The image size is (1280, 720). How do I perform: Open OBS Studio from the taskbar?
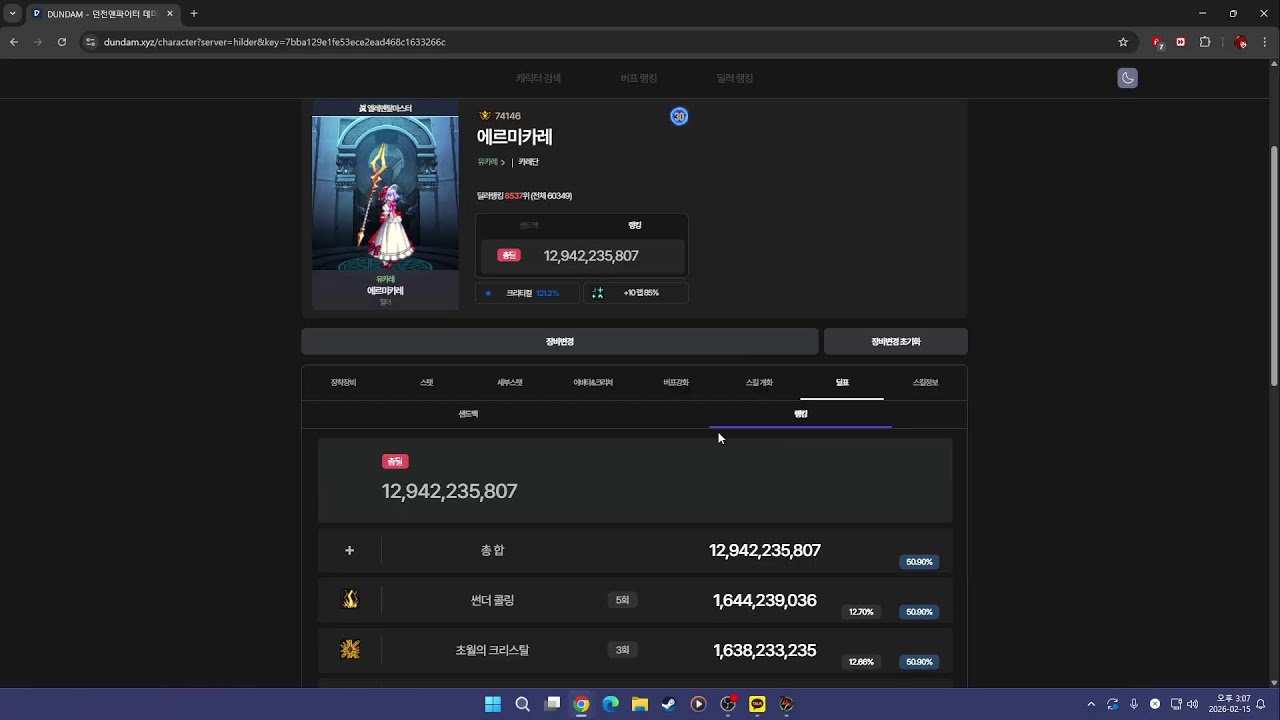[x=728, y=704]
